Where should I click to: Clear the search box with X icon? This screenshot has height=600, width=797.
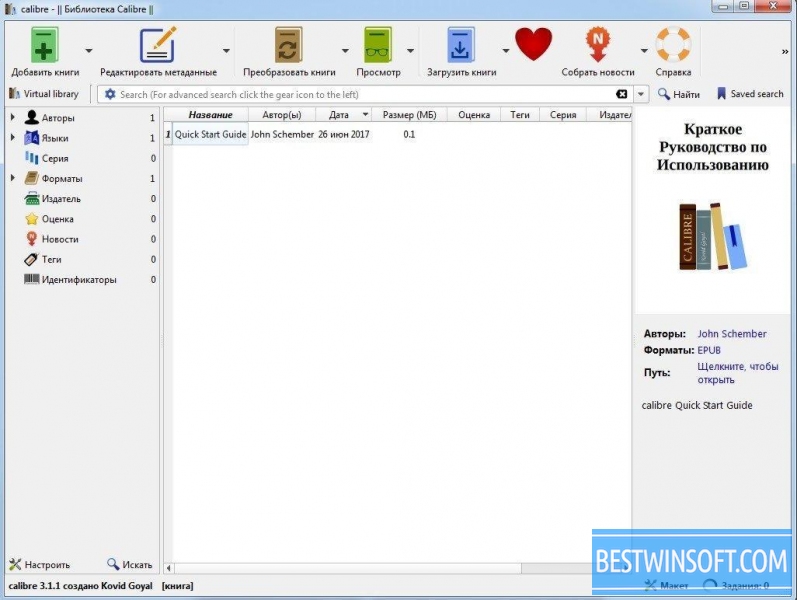621,94
